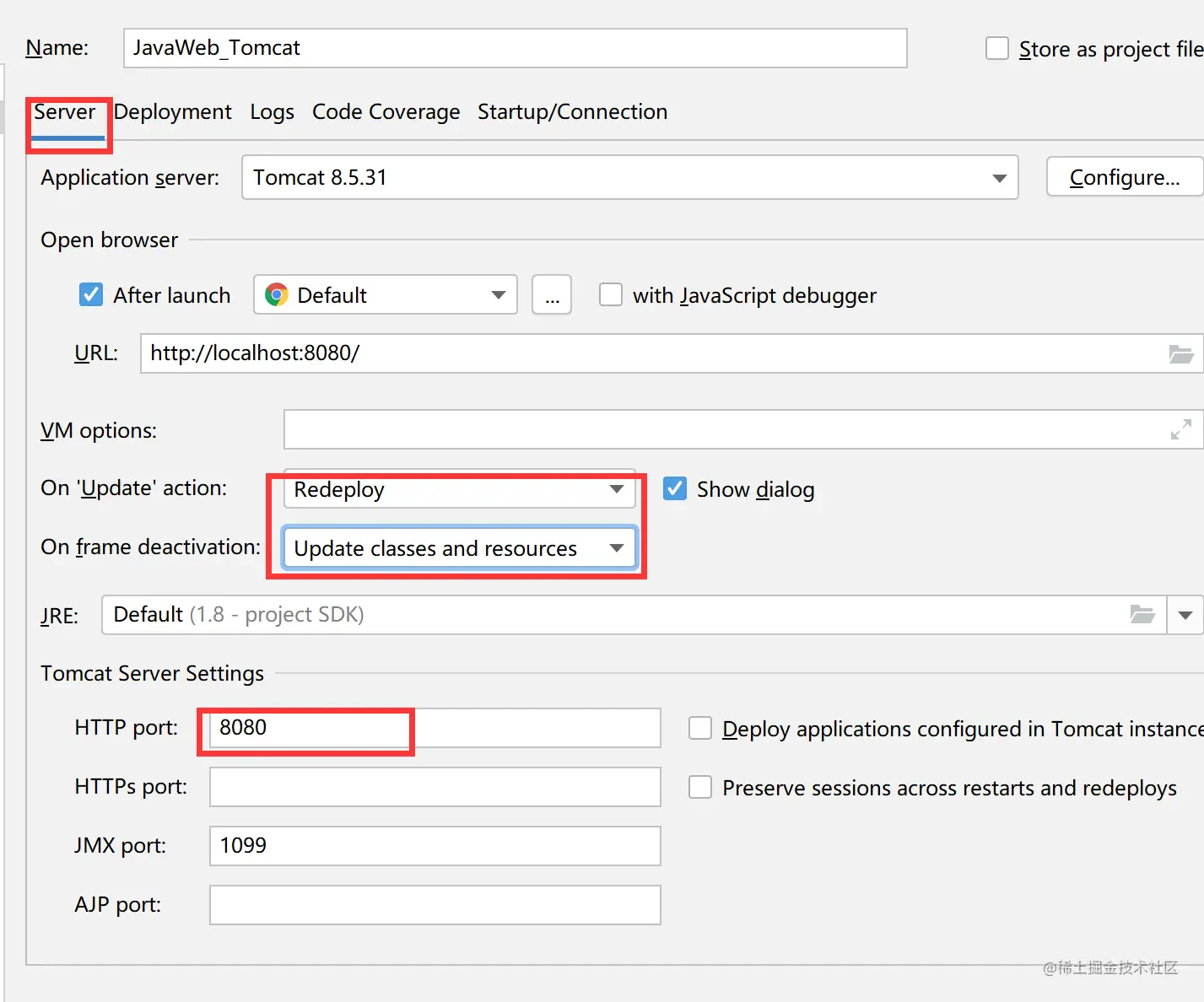Toggle the After launch checkbox
The width and height of the screenshot is (1204, 1002).
click(x=91, y=295)
